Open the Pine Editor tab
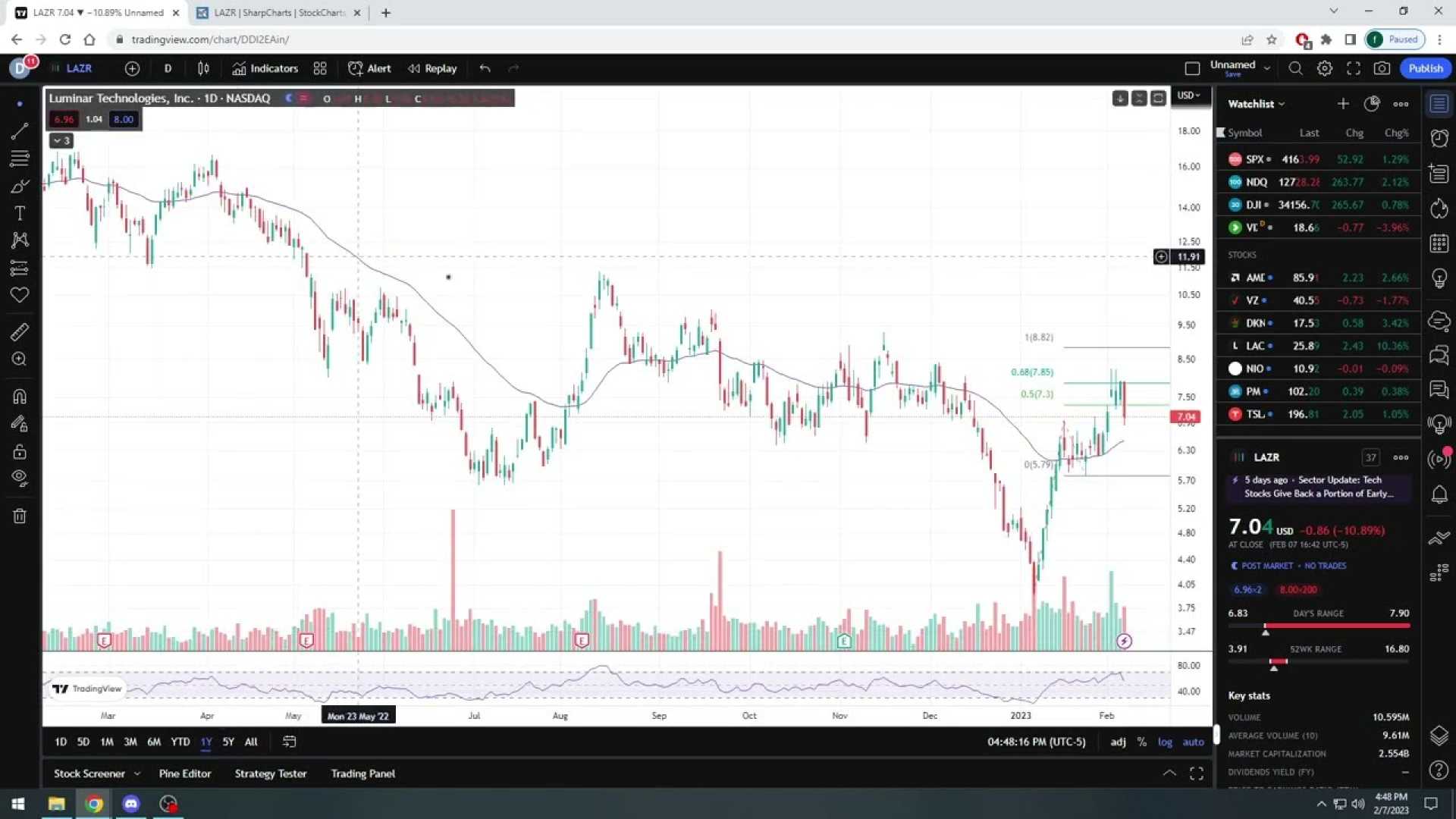The image size is (1456, 819). coord(185,773)
